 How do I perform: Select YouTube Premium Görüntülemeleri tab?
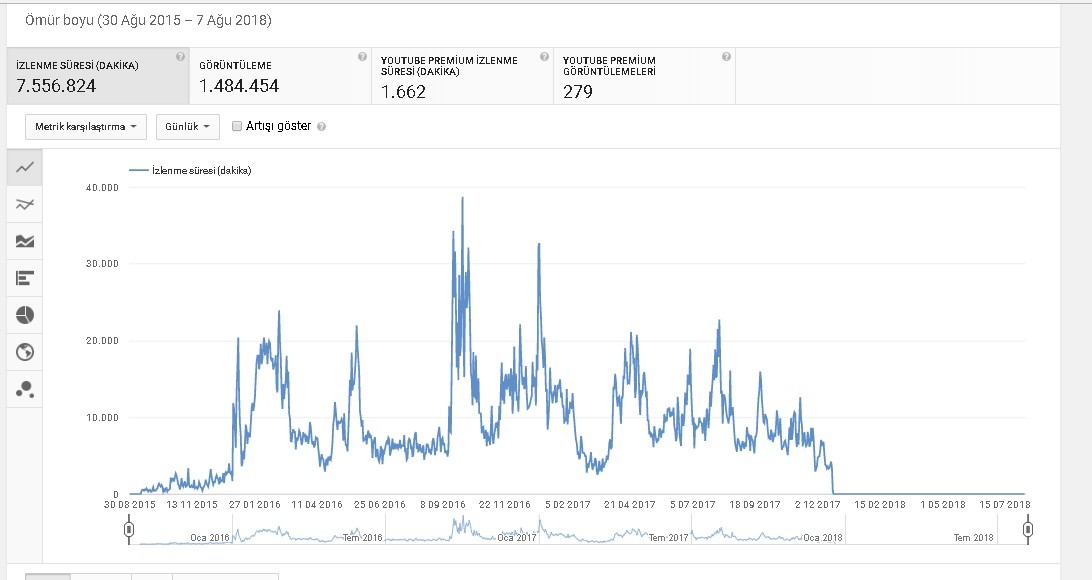pos(644,76)
